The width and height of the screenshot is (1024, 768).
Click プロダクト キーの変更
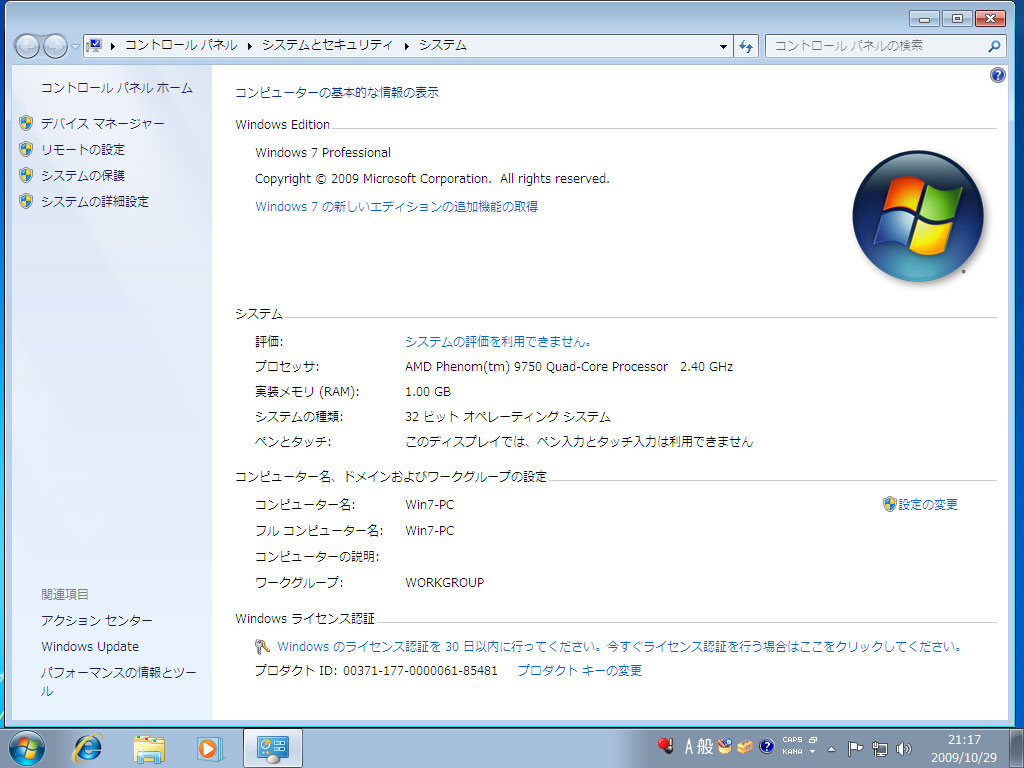(x=579, y=671)
